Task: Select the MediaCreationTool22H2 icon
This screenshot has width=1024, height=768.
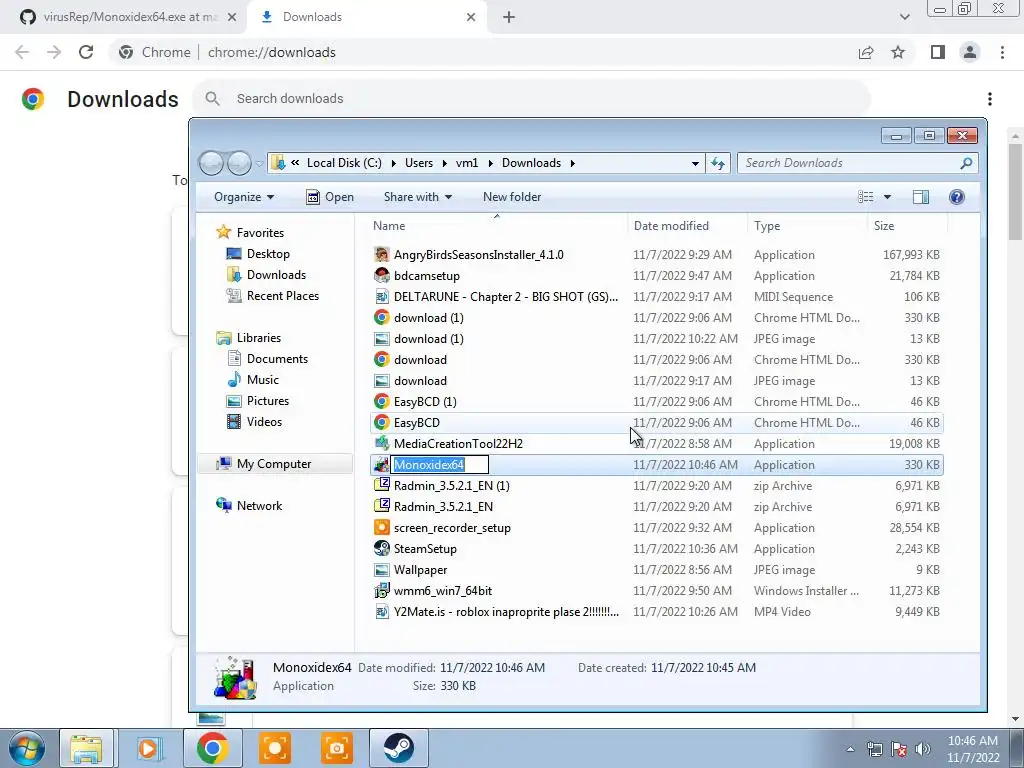Action: (x=381, y=443)
